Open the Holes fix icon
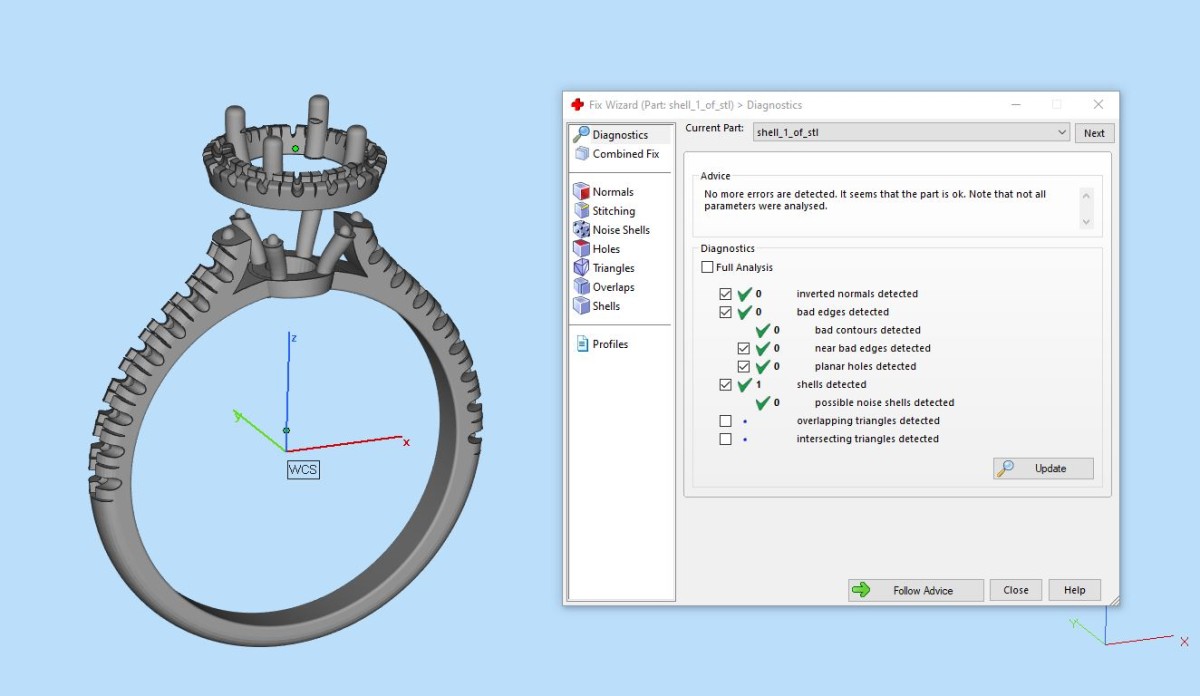Screen dimensions: 1200x696 click(581, 249)
